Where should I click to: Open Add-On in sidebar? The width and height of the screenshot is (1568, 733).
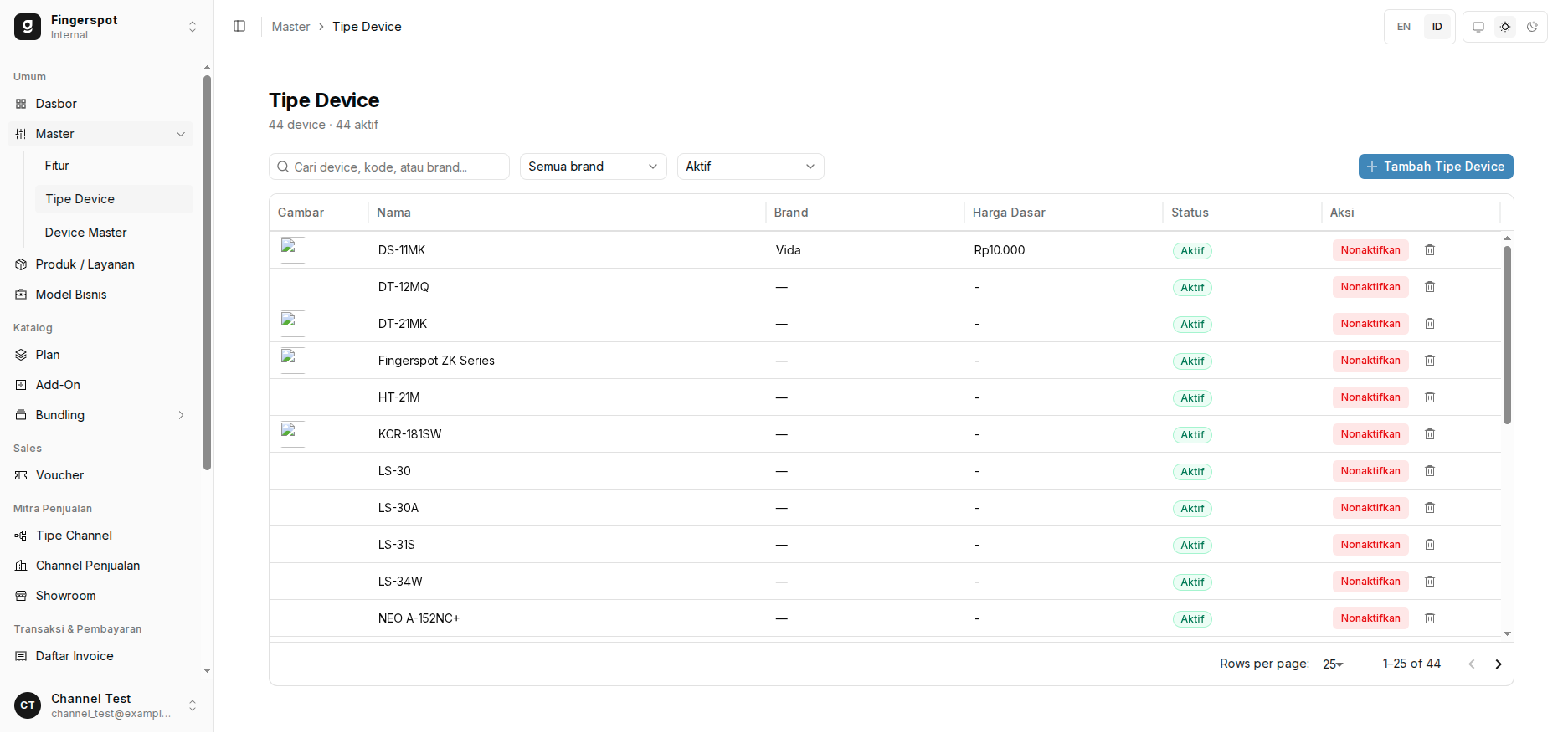tap(100, 385)
